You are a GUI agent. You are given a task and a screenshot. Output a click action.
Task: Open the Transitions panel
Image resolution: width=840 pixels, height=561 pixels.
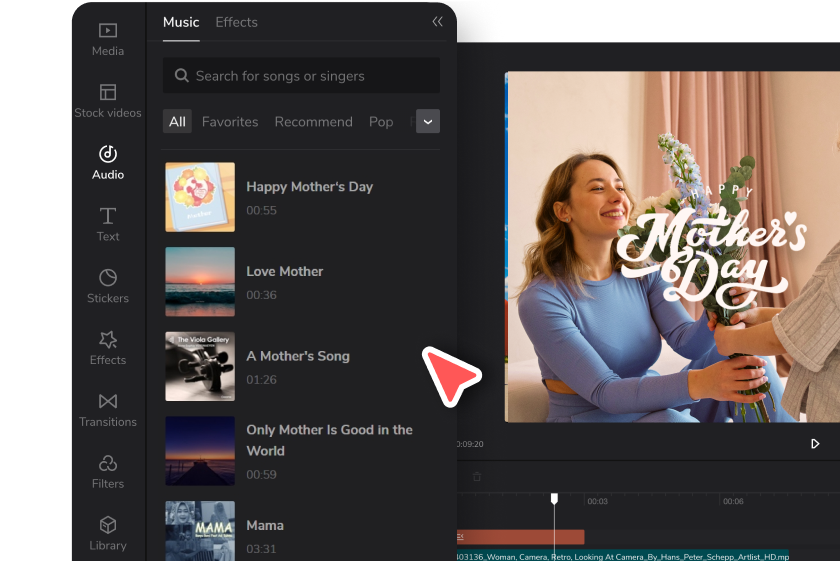coord(108,410)
